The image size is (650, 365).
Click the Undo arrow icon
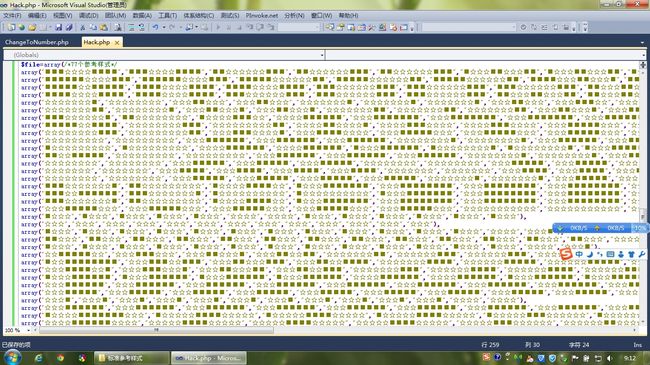click(x=155, y=27)
